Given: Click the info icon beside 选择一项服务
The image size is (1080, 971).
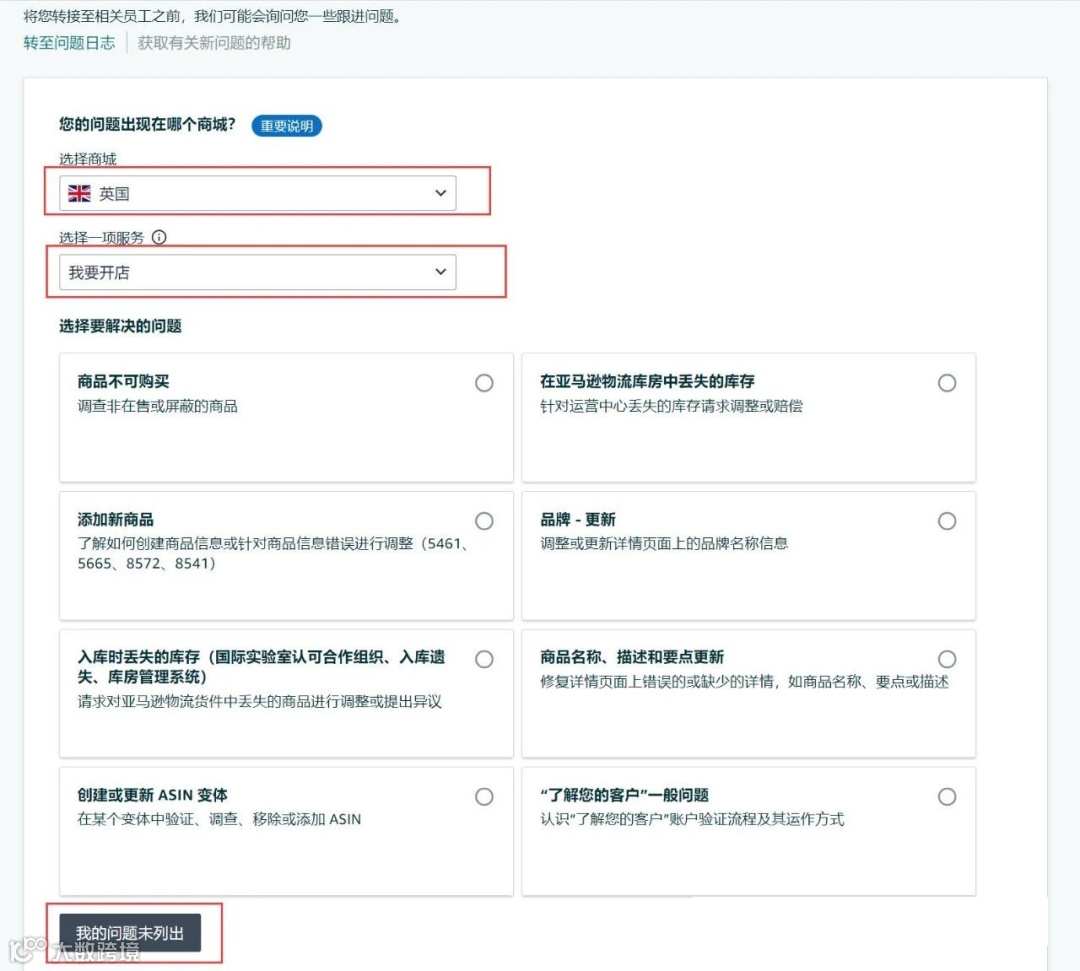Looking at the screenshot, I should click(x=159, y=238).
